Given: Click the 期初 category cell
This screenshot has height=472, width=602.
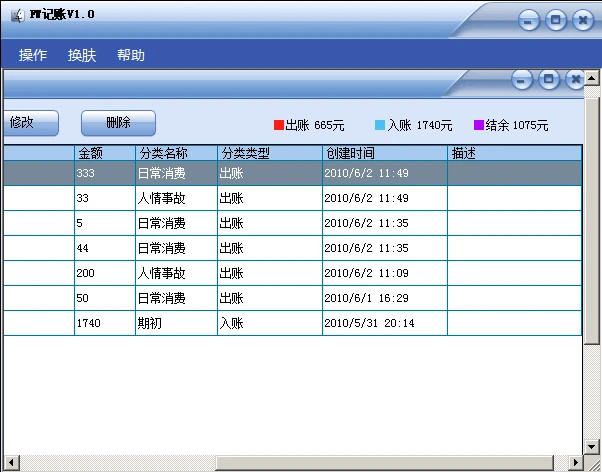Looking at the screenshot, I should (x=177, y=323).
